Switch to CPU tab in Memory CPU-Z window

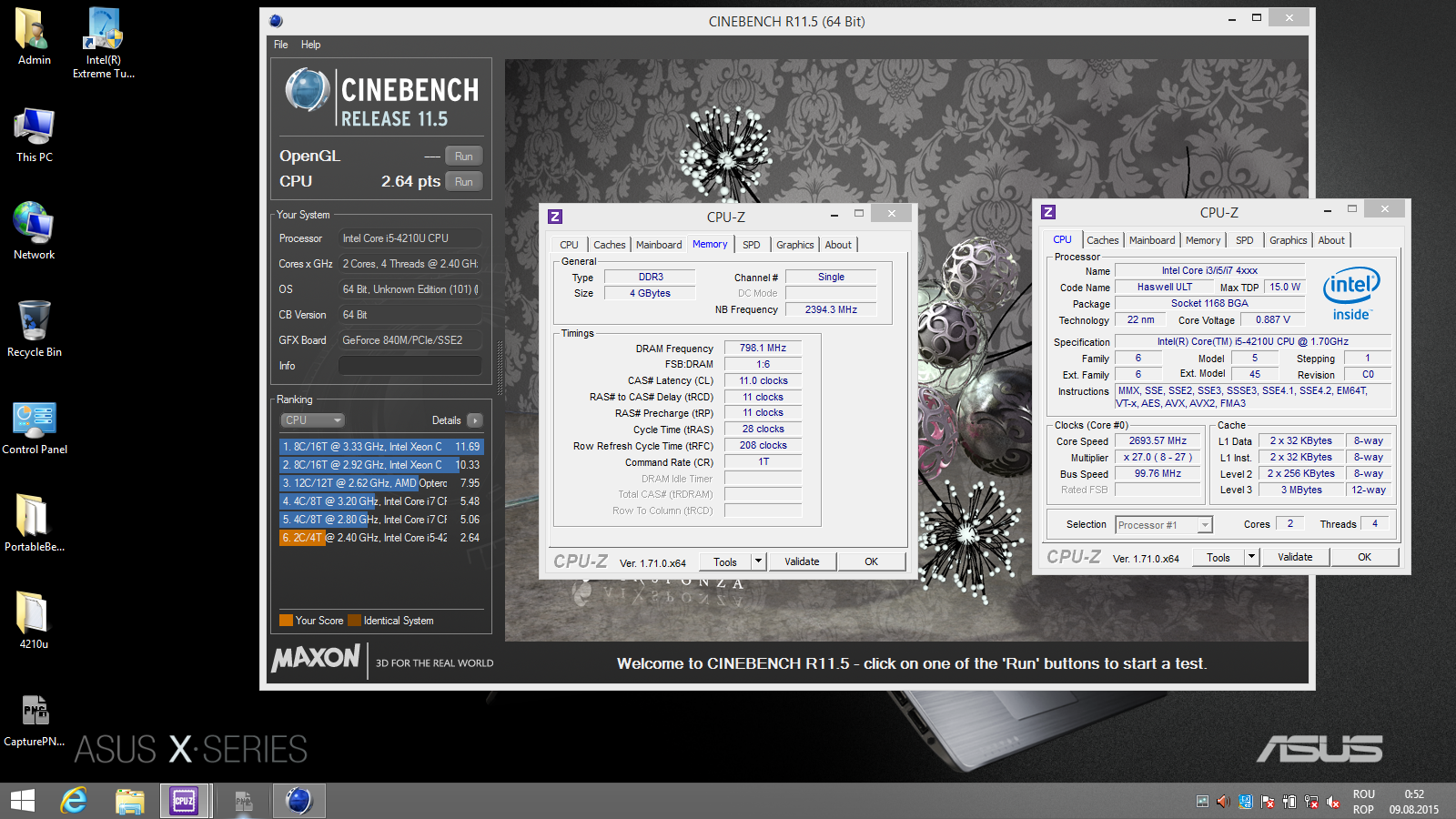(x=569, y=245)
